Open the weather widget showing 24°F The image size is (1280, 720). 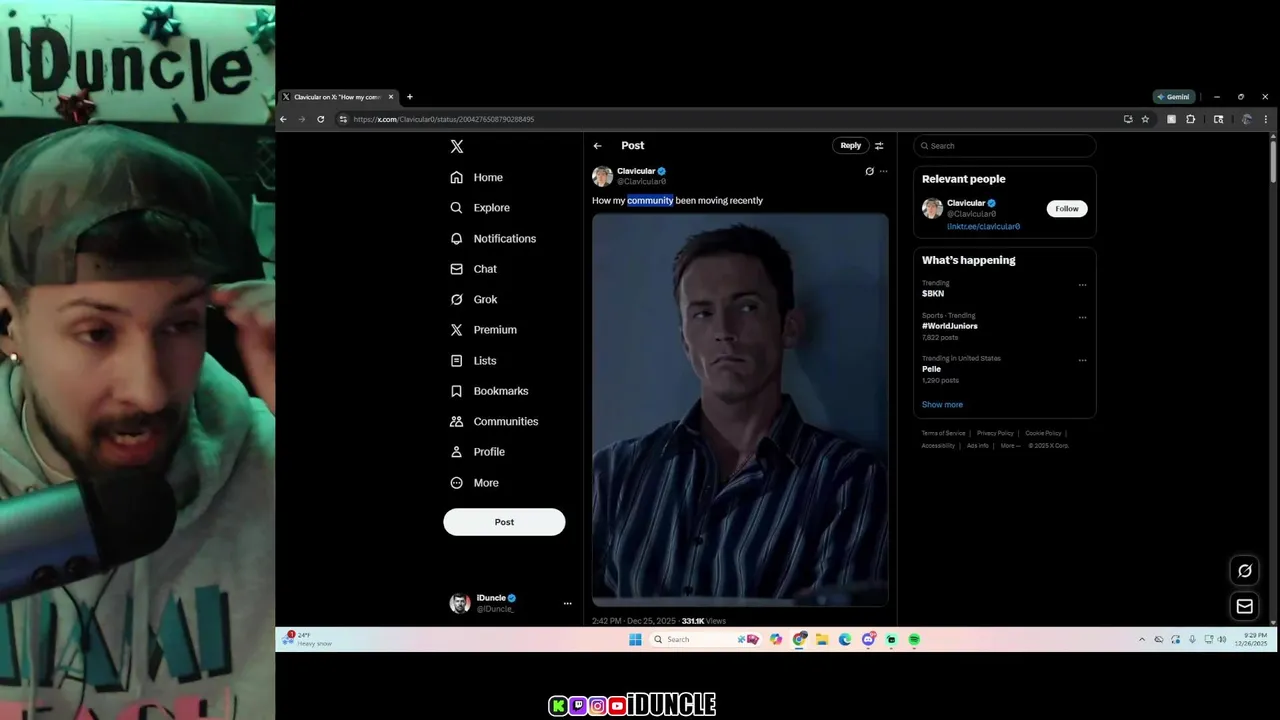tap(308, 639)
